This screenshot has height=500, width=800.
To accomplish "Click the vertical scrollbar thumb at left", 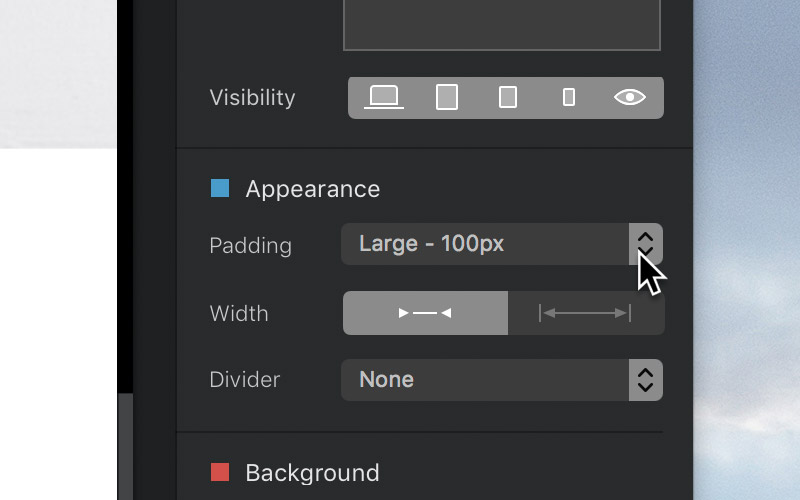I will [x=126, y=446].
